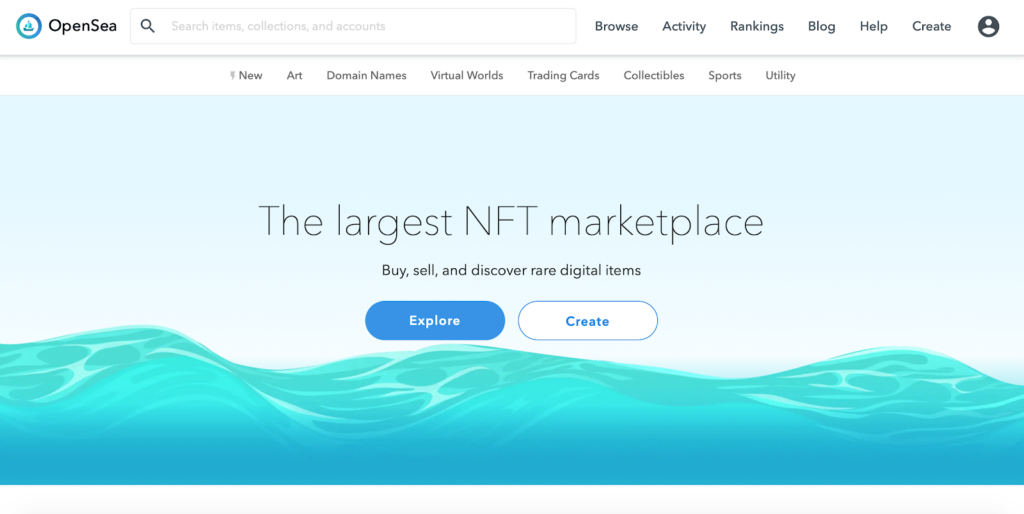This screenshot has width=1024, height=514.
Task: Click the magnifying glass search icon
Action: tap(148, 26)
